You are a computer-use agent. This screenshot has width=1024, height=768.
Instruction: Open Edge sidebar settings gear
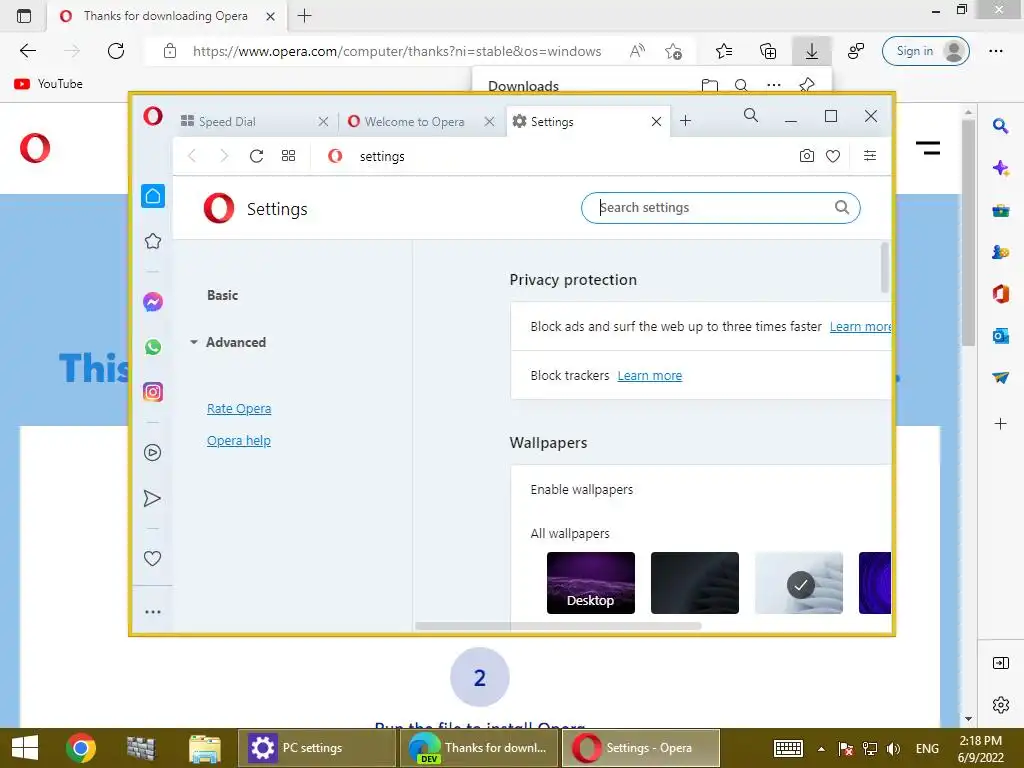coord(1000,705)
